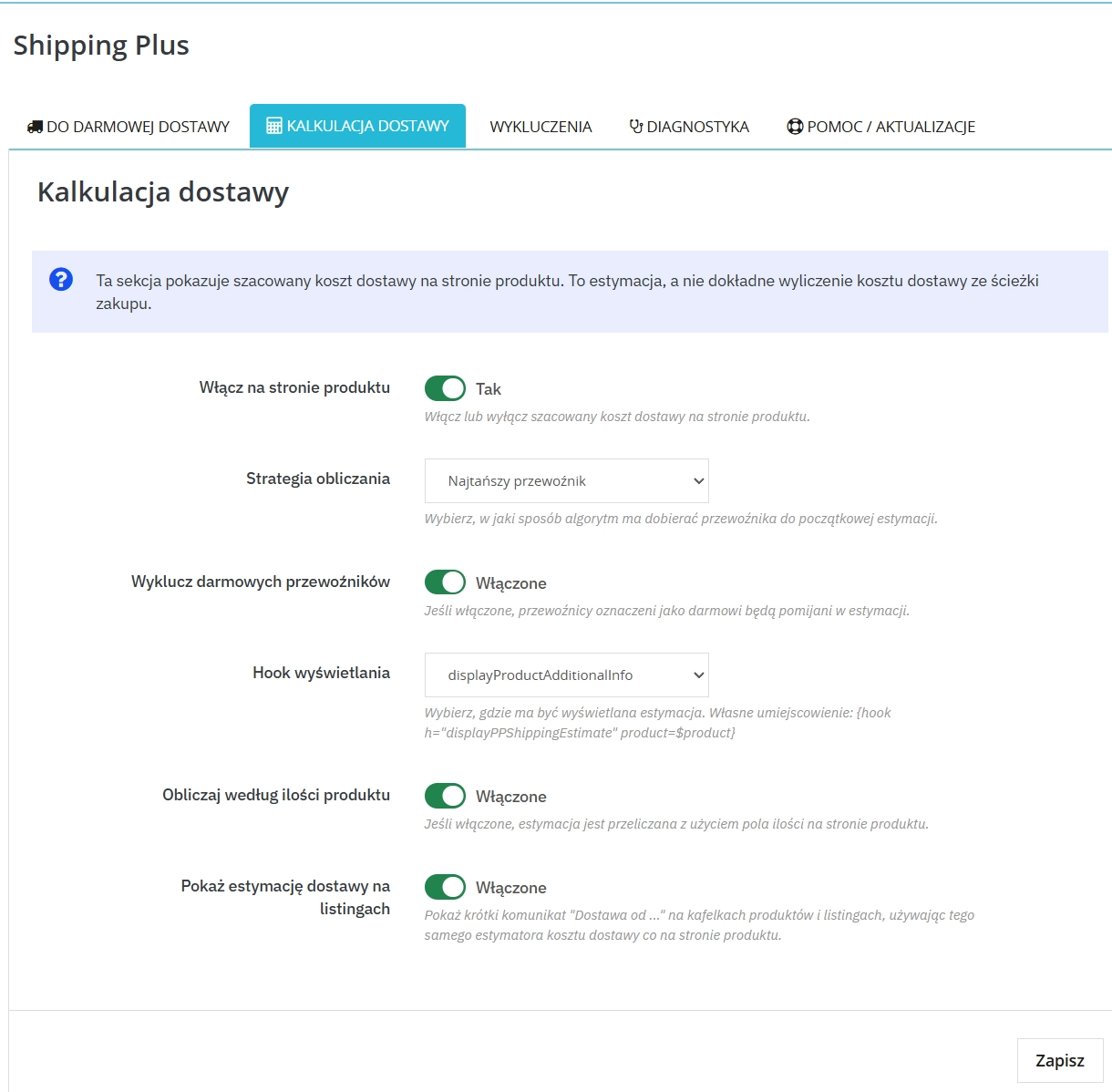Switch to the WYKLUCZENIA tab

[x=540, y=126]
